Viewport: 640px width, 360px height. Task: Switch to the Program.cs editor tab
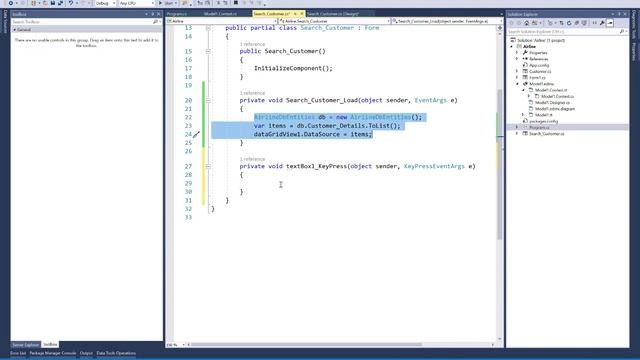(177, 14)
